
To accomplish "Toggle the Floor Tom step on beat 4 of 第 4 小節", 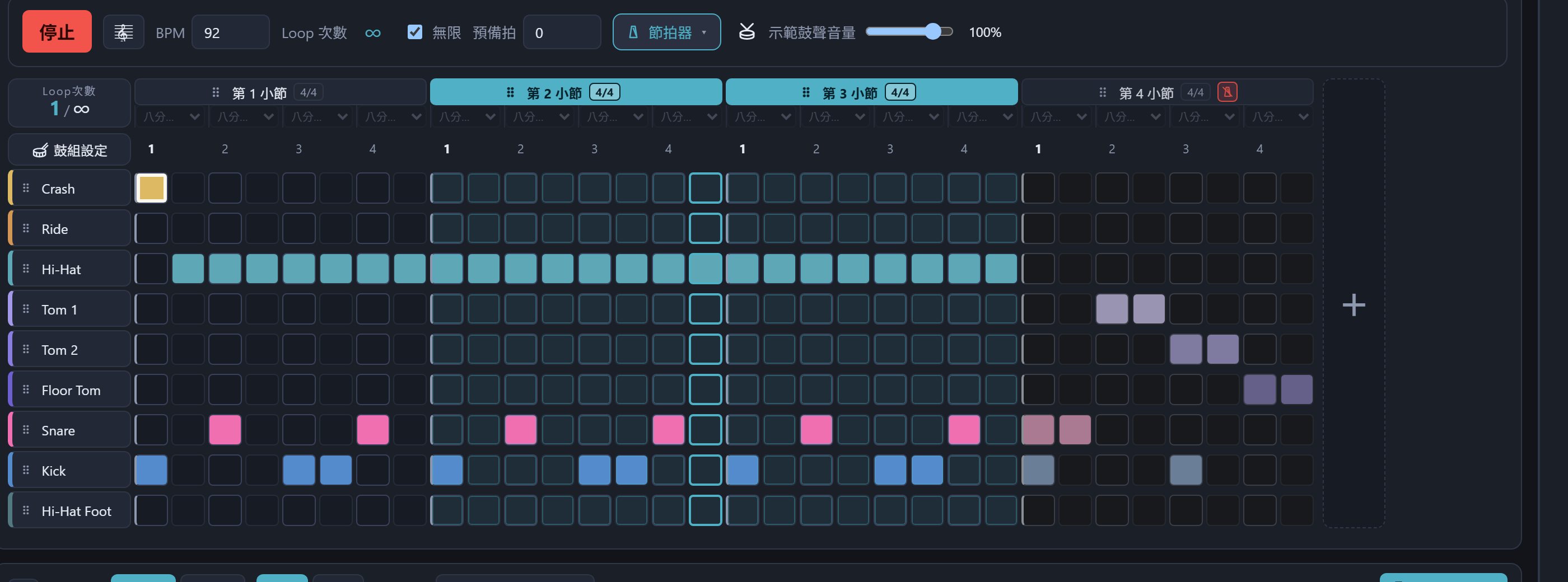I will click(x=1260, y=390).
